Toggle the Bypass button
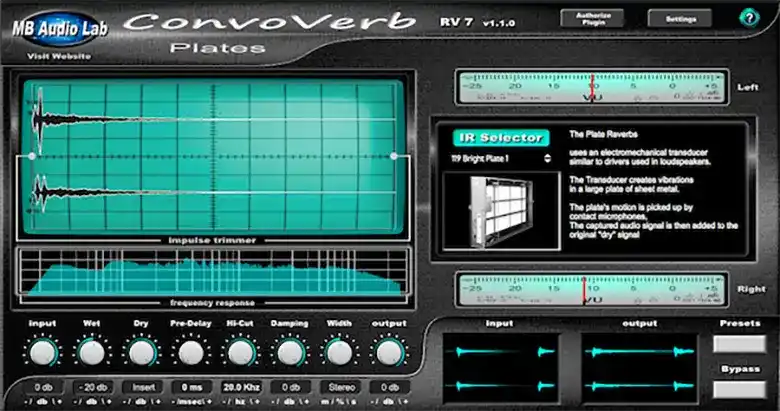 739,390
